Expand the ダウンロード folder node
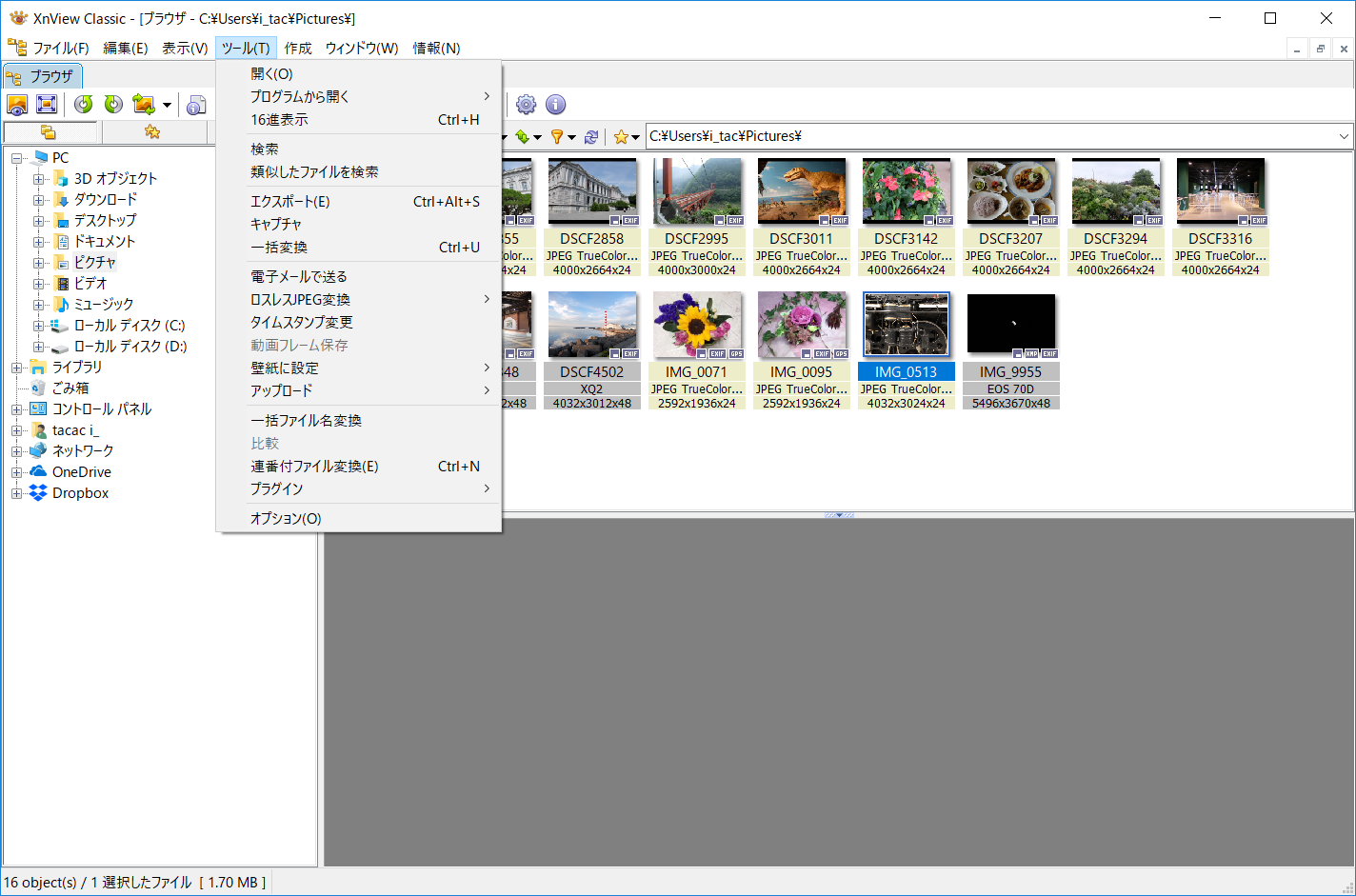Image resolution: width=1356 pixels, height=896 pixels. (39, 200)
